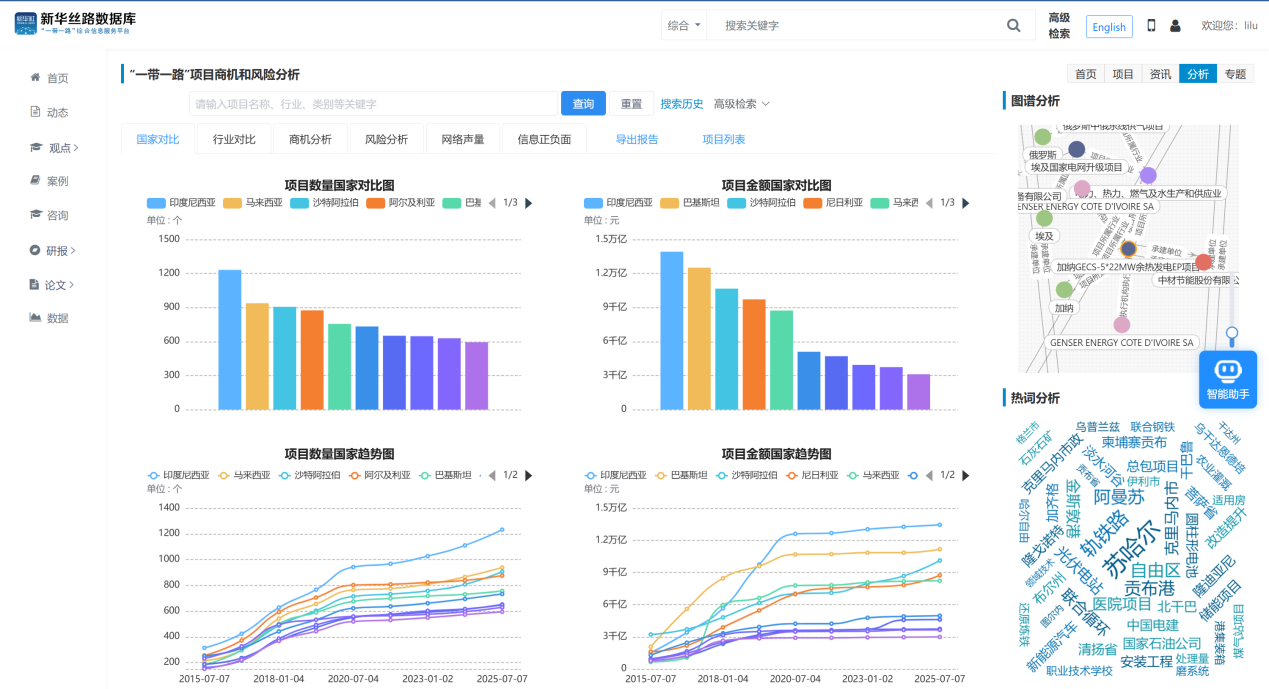
Task: Previous legend page in 项目数量国家趋势图
Action: coord(491,476)
